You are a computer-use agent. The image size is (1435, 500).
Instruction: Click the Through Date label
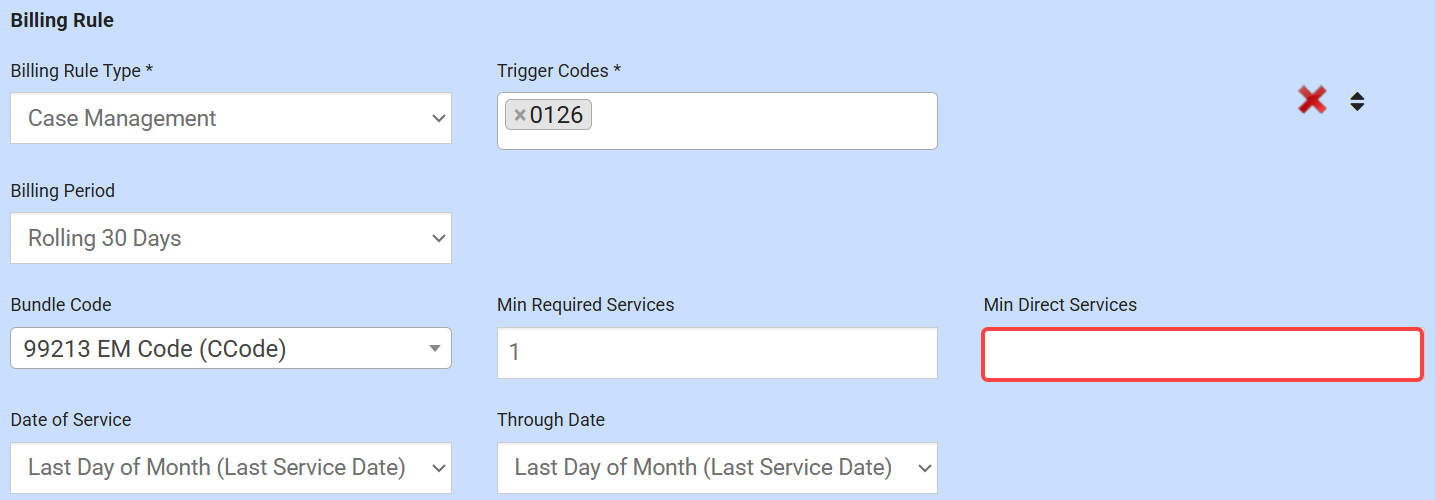(x=551, y=420)
